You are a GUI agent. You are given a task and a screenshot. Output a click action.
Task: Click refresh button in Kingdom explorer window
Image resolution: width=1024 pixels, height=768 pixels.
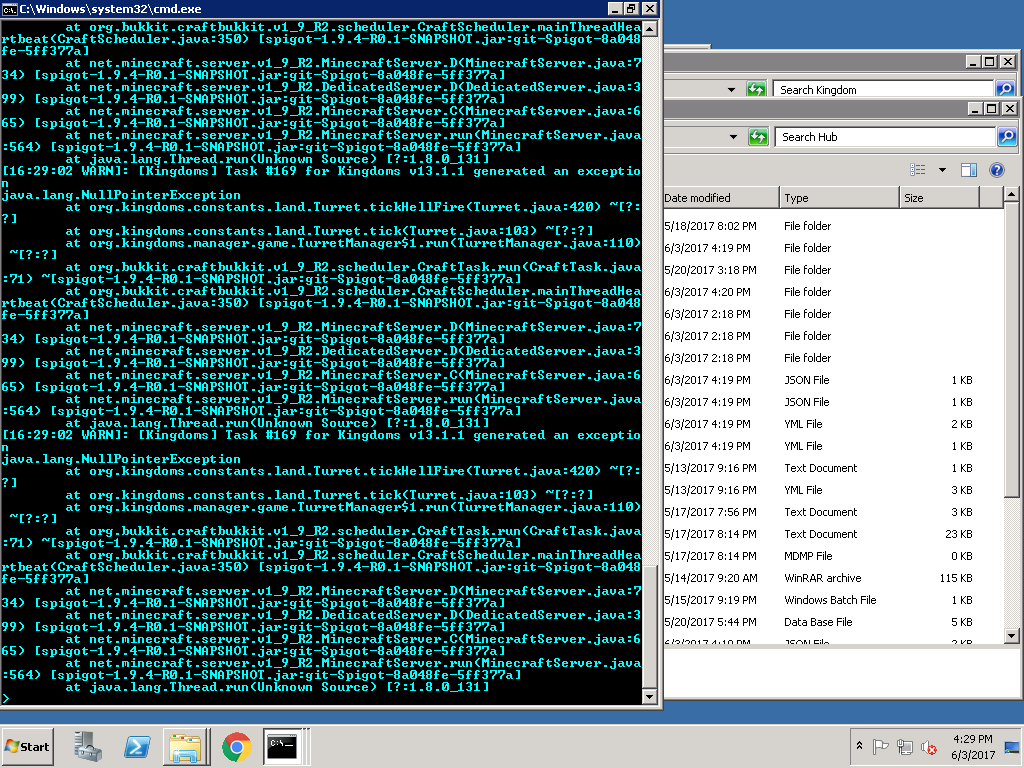coord(756,89)
